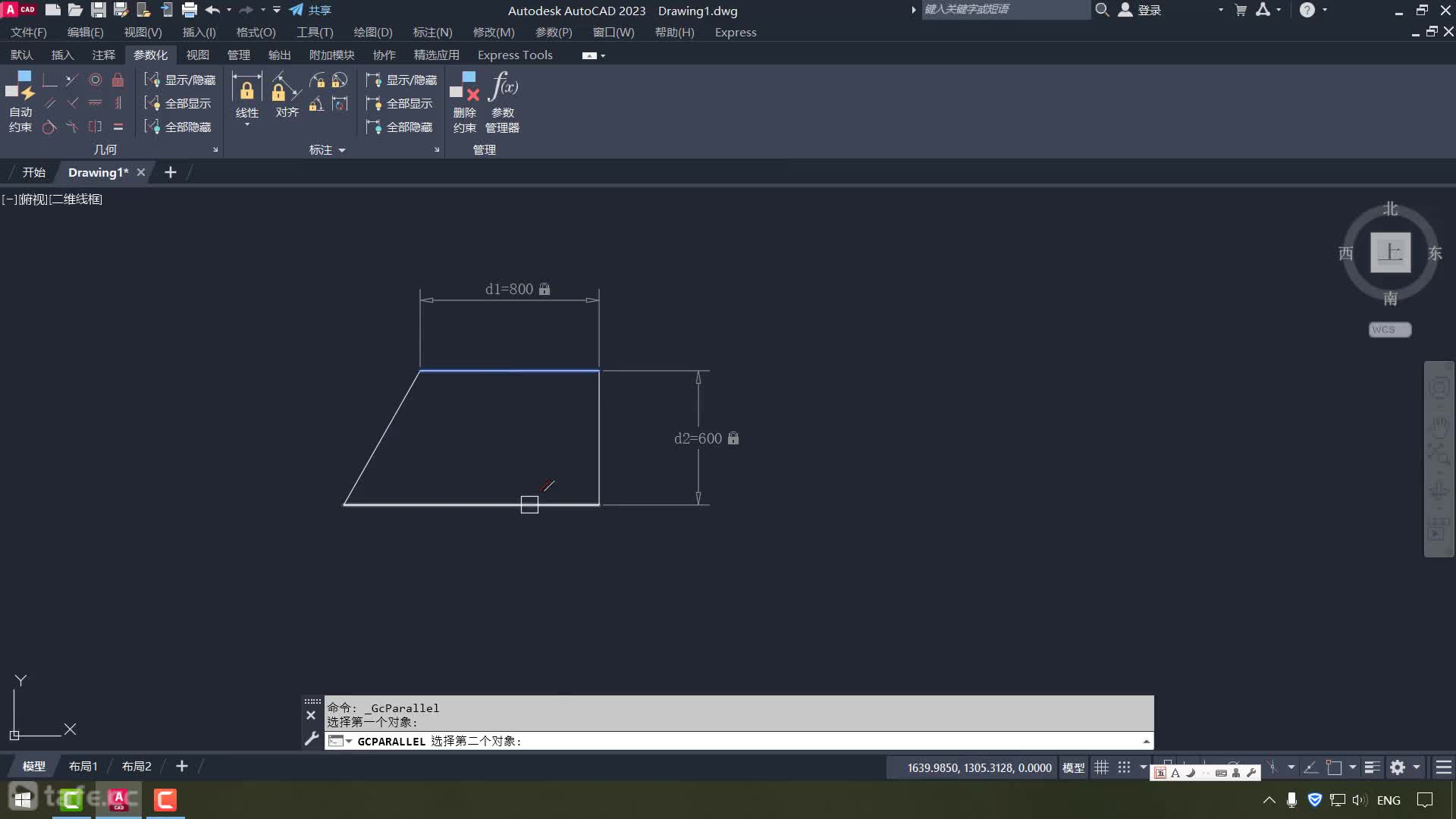Click the Save icon in quick access toolbar

pyautogui.click(x=99, y=10)
